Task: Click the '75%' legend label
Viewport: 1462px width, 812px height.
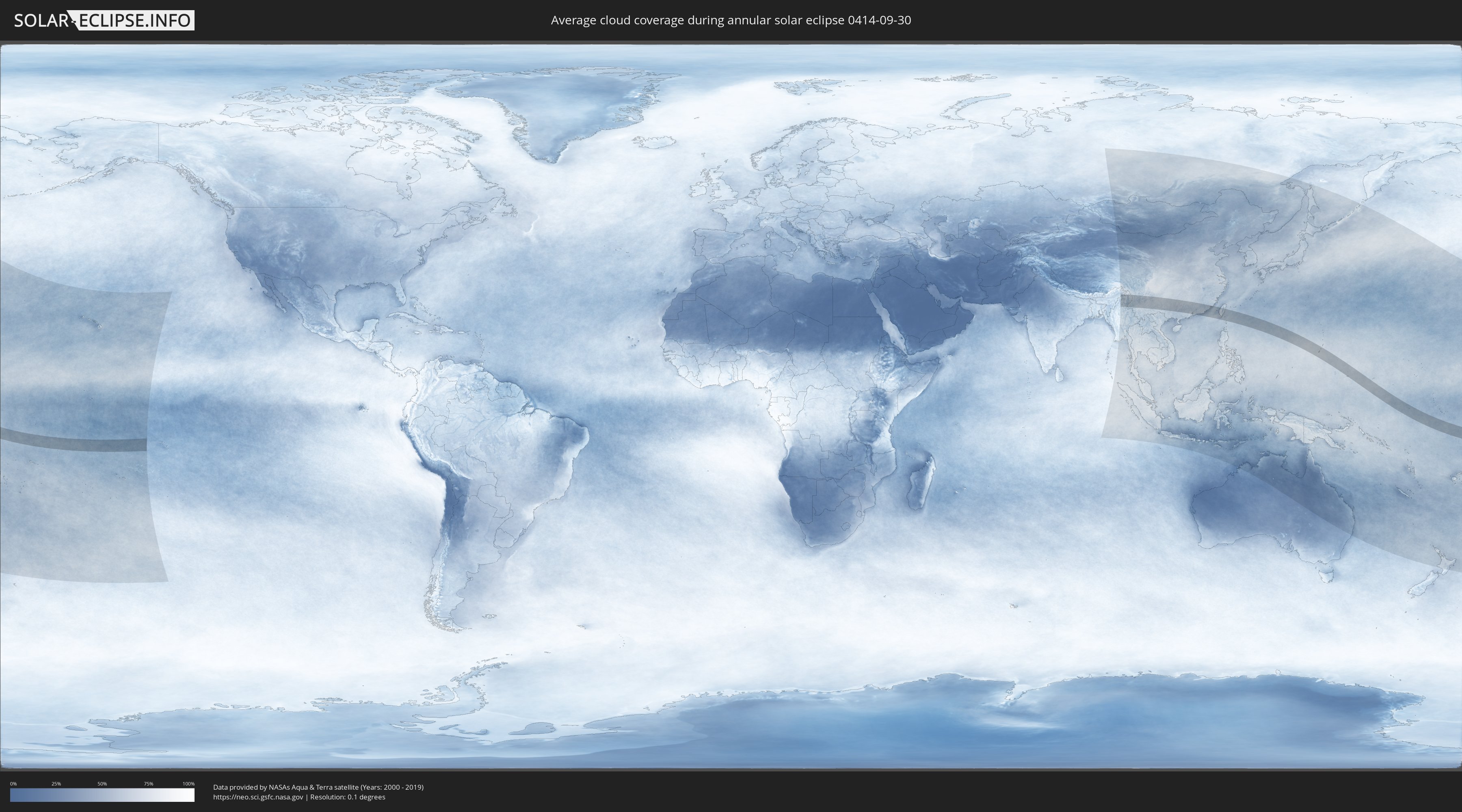Action: pos(148,784)
